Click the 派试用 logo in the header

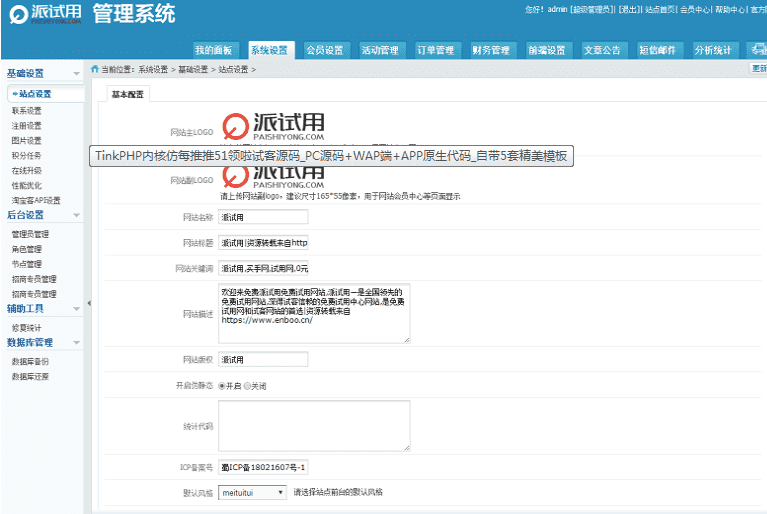[x=45, y=14]
